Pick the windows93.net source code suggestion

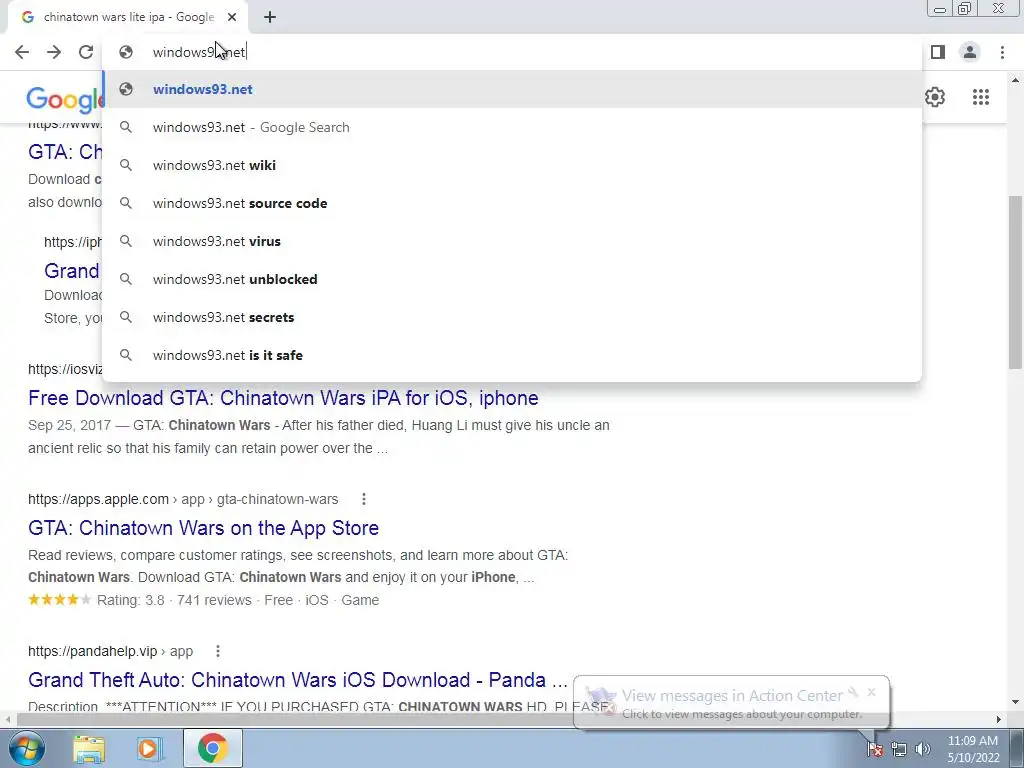pos(512,203)
